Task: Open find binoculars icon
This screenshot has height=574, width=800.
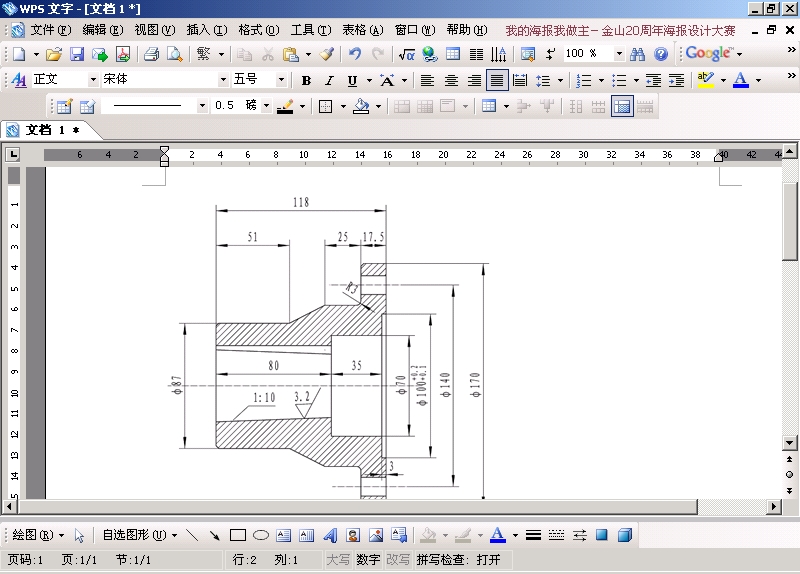Action: click(x=637, y=54)
